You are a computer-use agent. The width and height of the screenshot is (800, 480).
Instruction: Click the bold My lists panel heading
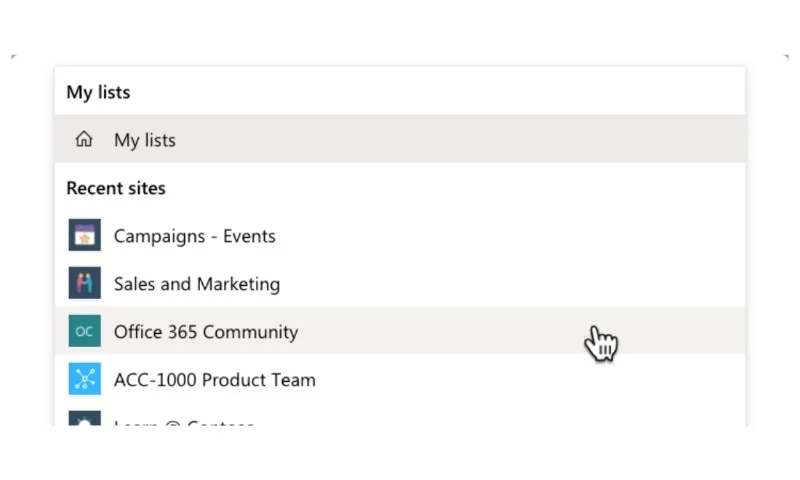click(x=98, y=92)
